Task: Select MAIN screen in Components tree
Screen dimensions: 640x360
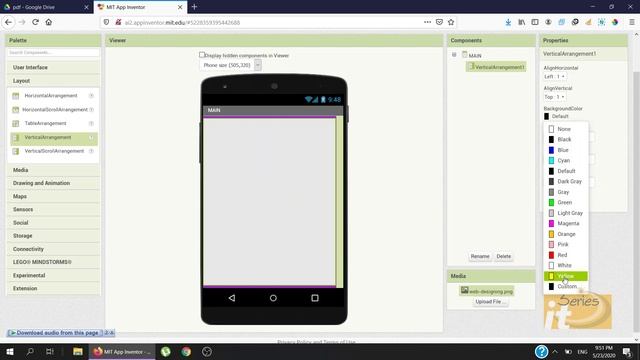Action: (474, 55)
